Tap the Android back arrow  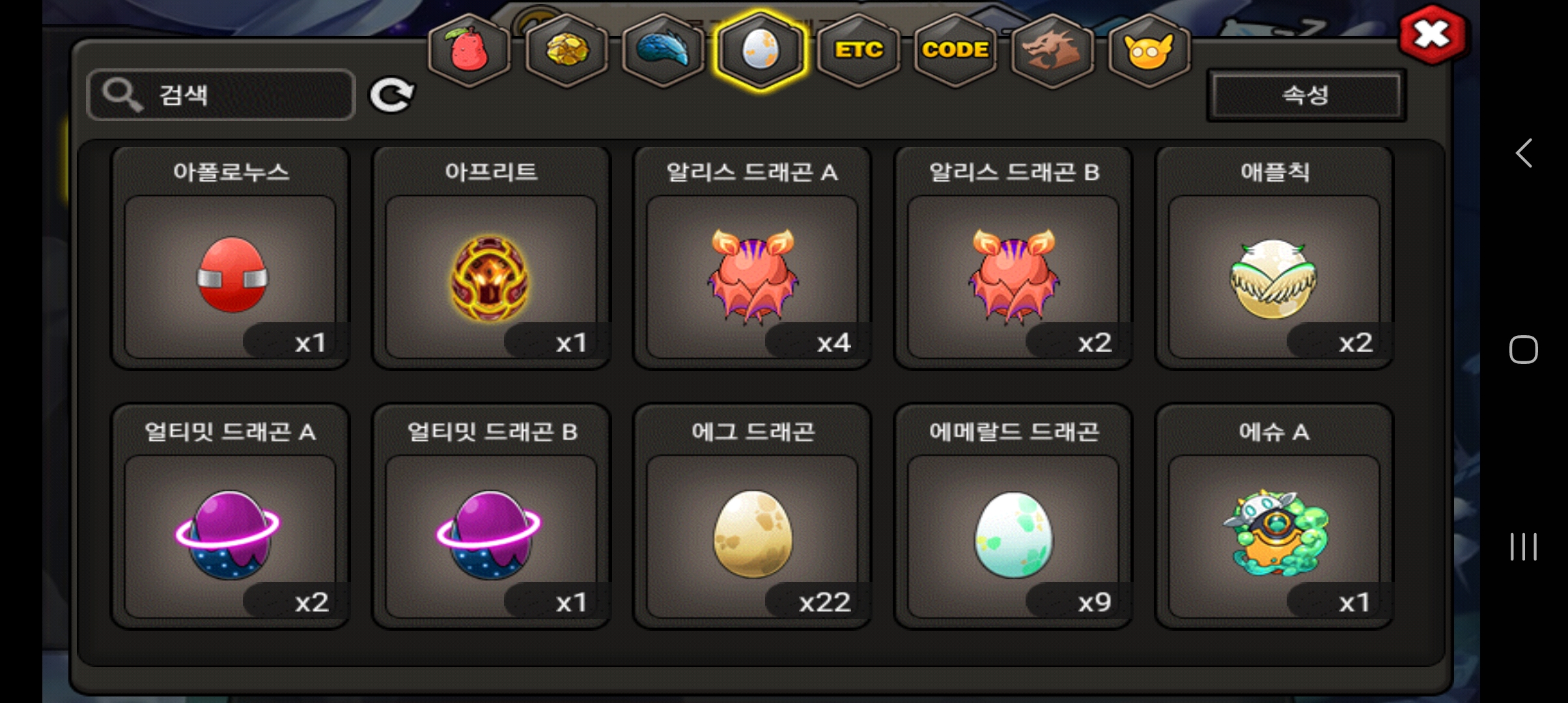coord(1524,154)
